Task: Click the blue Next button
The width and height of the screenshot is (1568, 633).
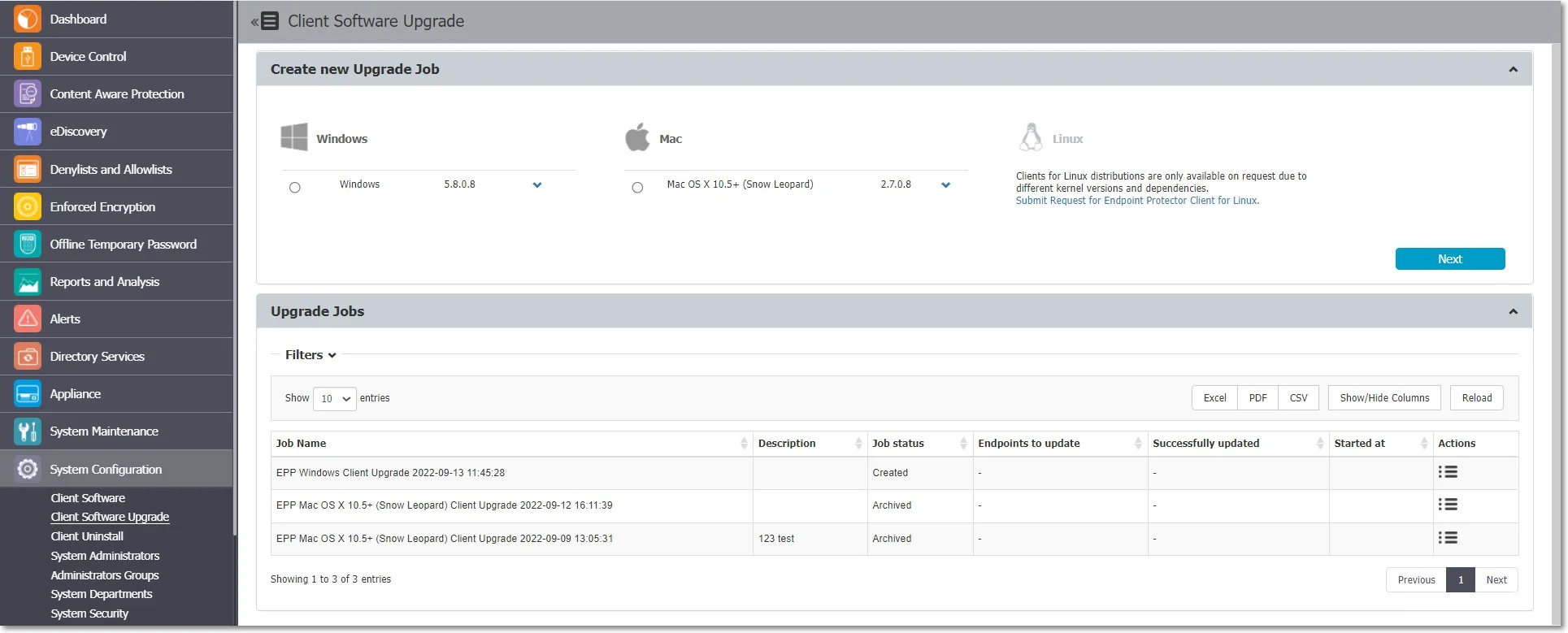Action: 1450,258
